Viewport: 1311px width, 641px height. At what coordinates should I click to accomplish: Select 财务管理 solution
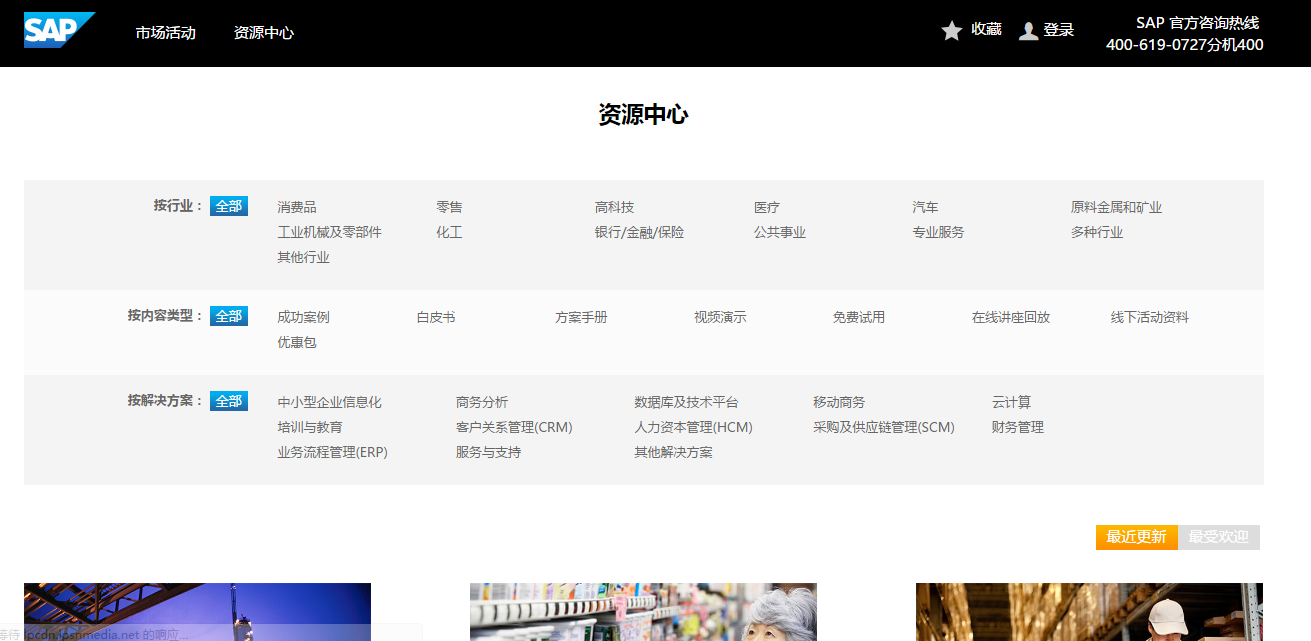[x=1018, y=428]
